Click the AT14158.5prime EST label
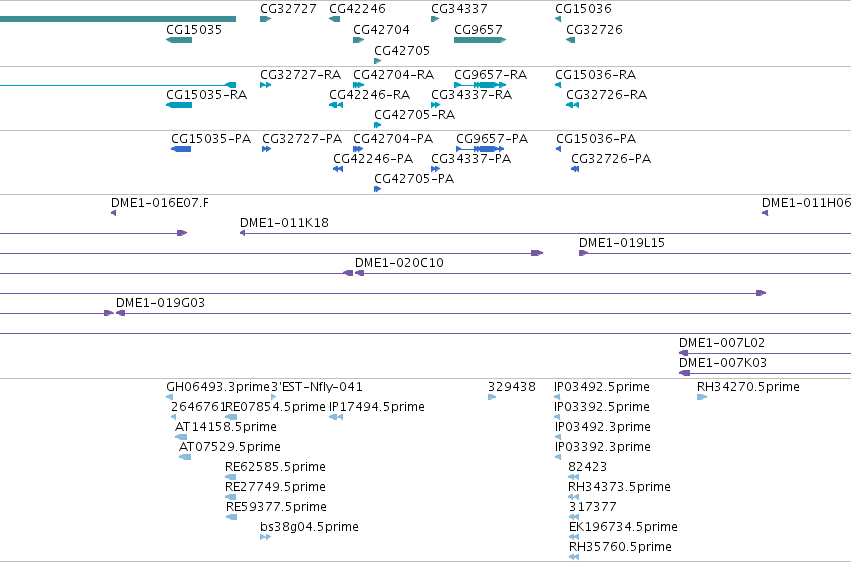Viewport: 851px width, 562px height. 226,427
